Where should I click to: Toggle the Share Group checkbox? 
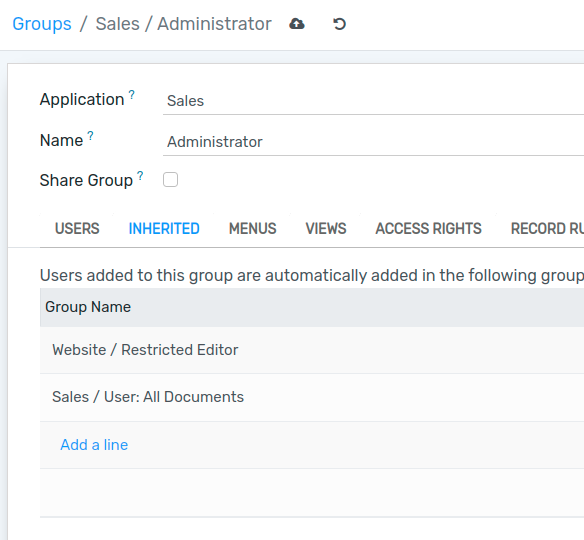(171, 180)
